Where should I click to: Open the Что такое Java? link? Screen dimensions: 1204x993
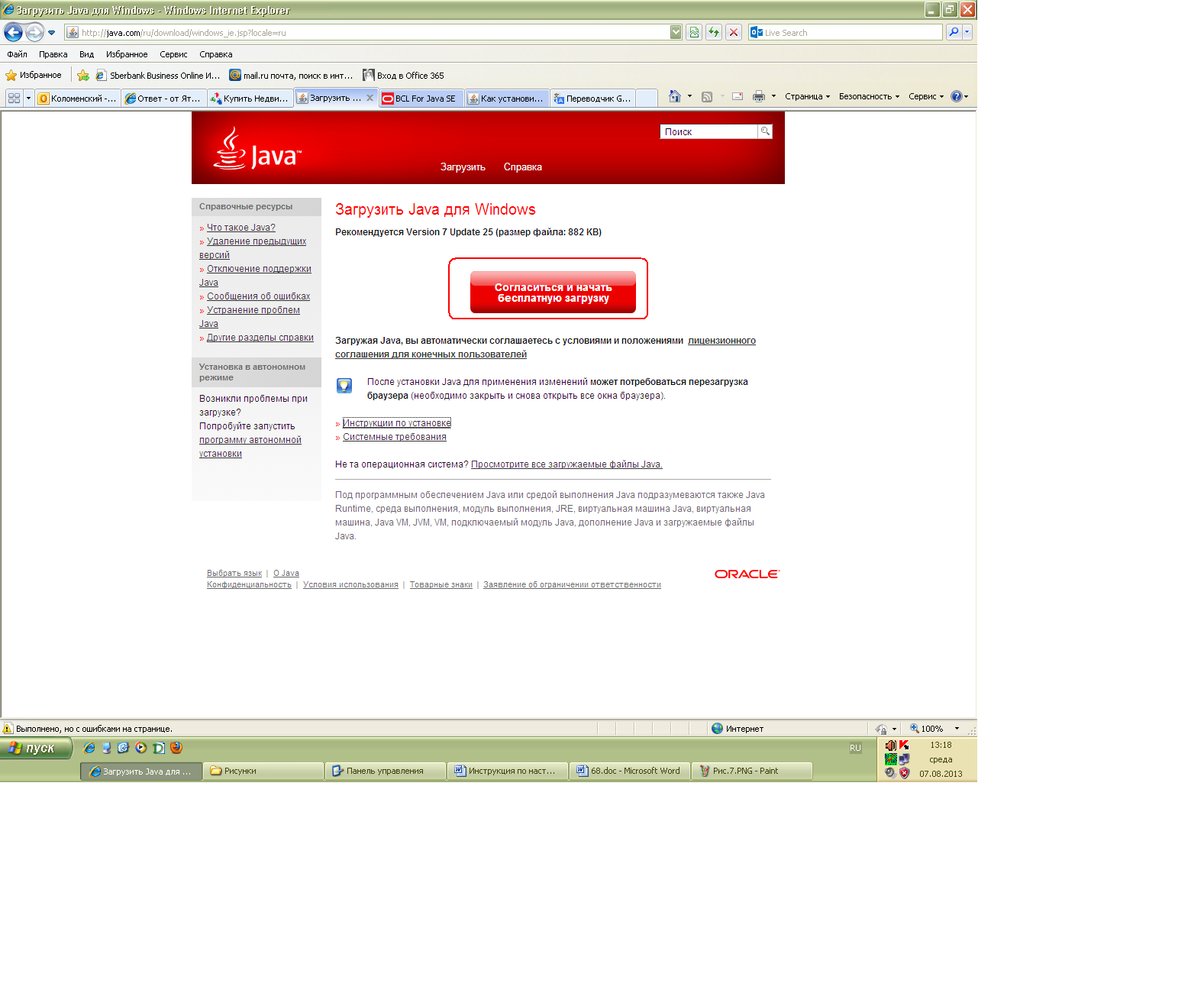pyautogui.click(x=241, y=228)
